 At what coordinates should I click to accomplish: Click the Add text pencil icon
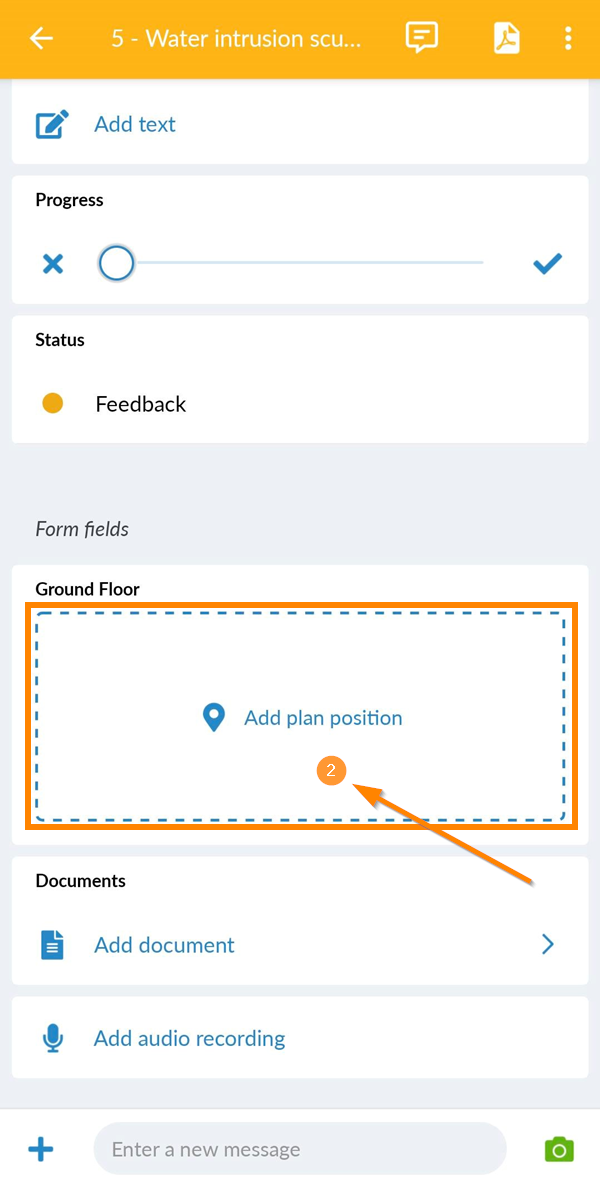coord(52,125)
